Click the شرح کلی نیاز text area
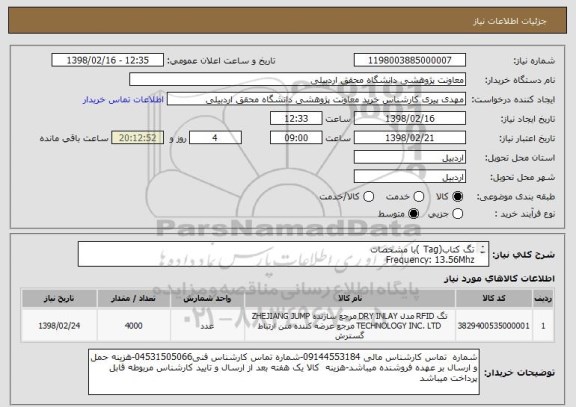576x407 pixels. click(283, 254)
